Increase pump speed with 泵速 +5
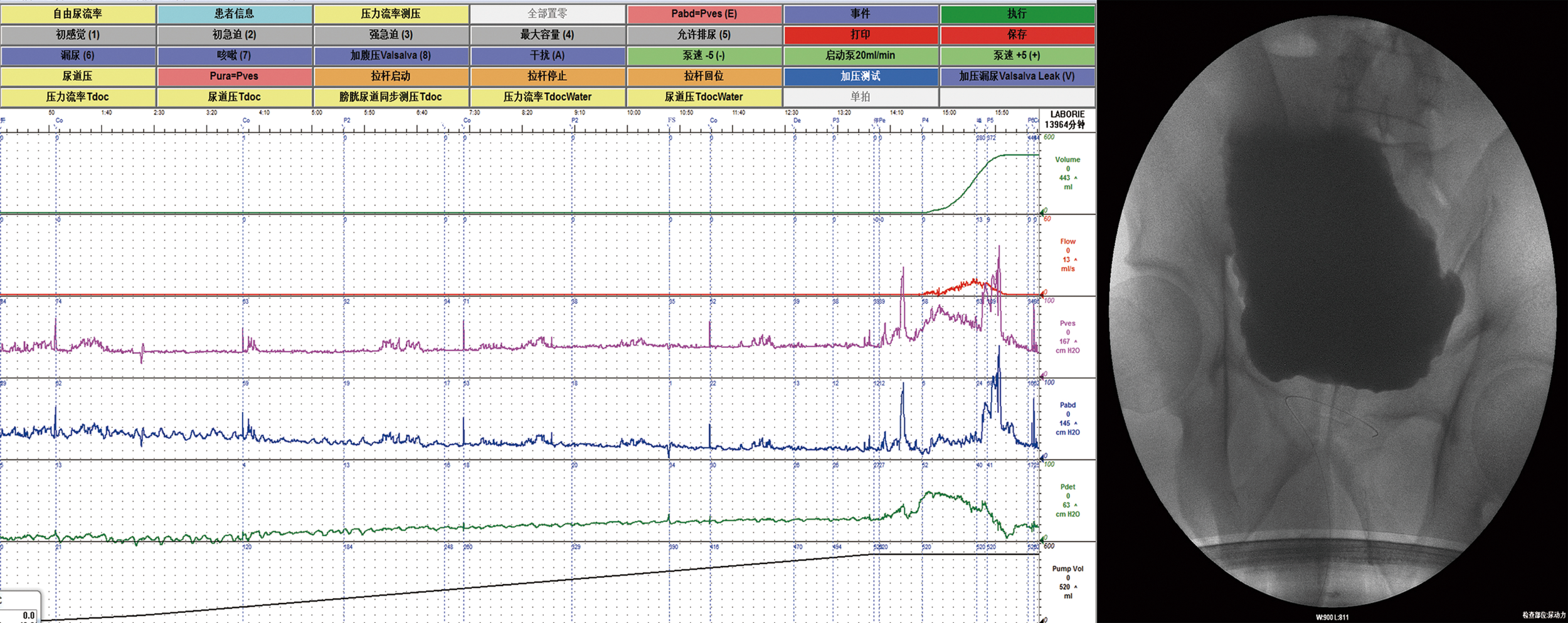Screen dimensions: 1568x623 pyautogui.click(x=1017, y=55)
